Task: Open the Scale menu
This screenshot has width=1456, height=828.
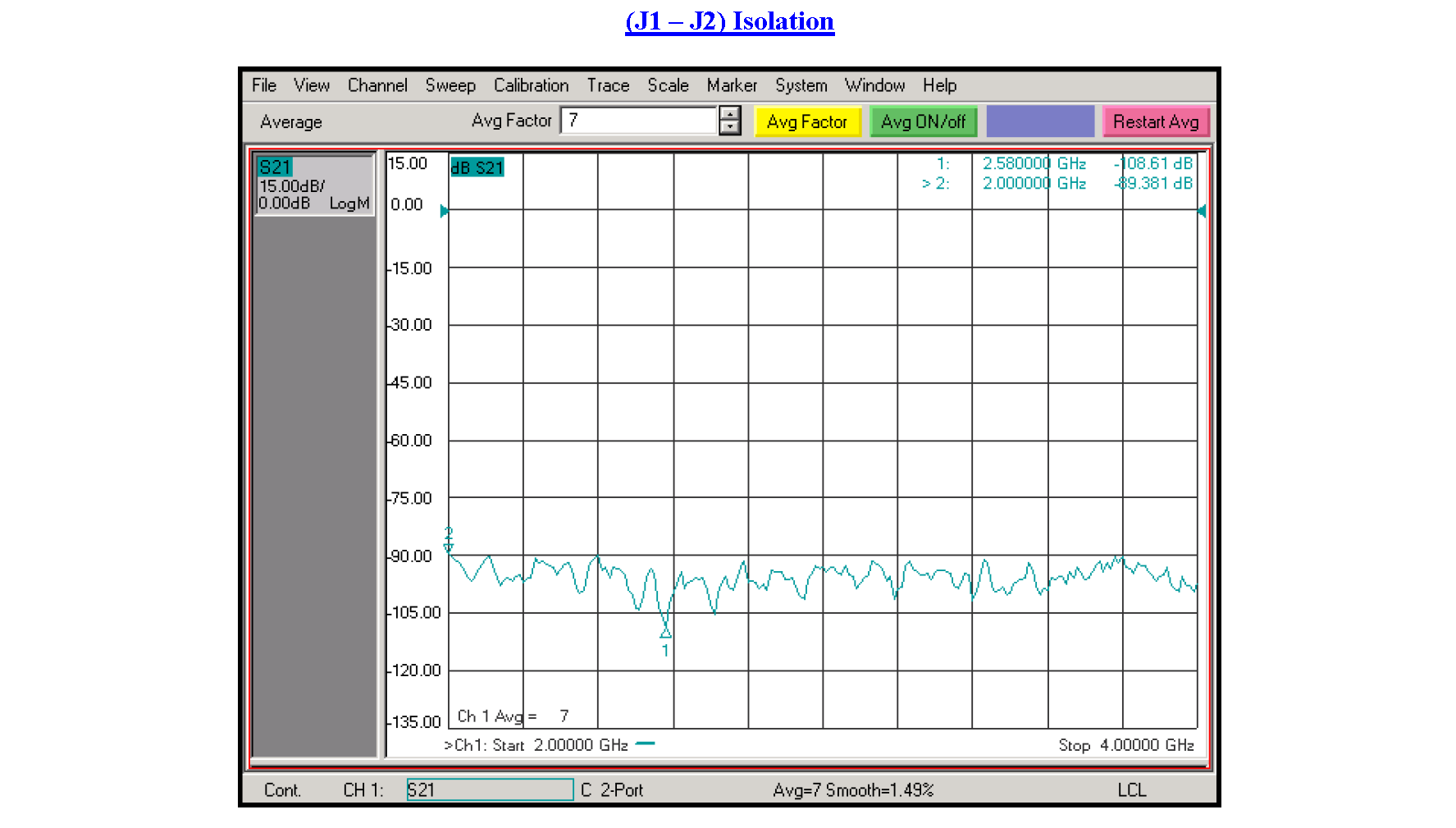Action: pos(666,85)
